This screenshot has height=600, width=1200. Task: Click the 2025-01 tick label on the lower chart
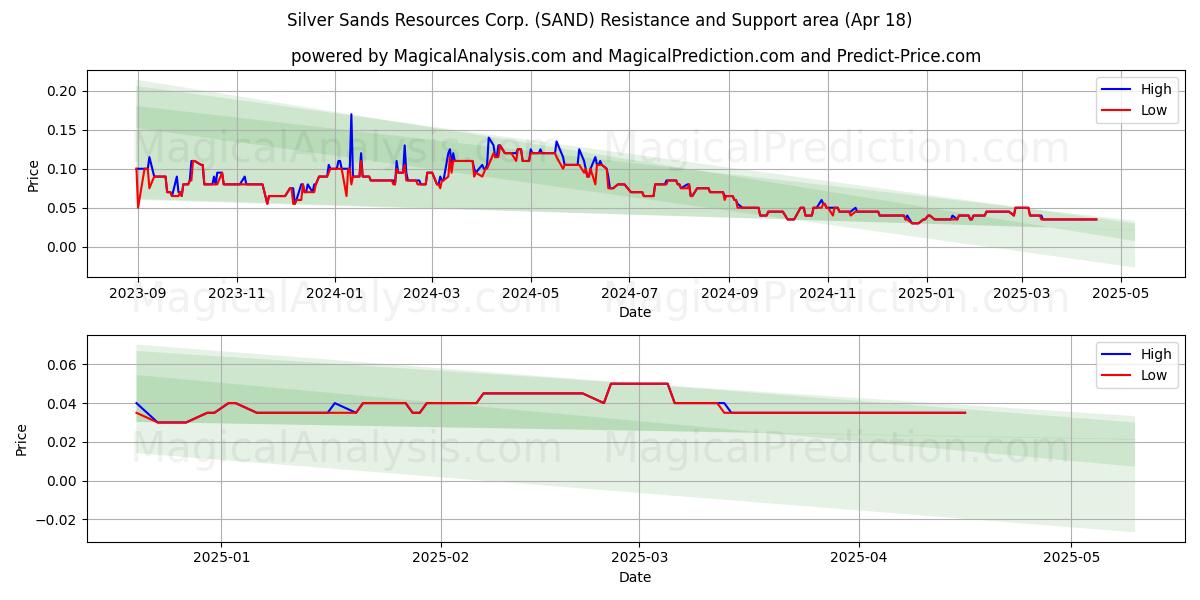click(x=220, y=558)
